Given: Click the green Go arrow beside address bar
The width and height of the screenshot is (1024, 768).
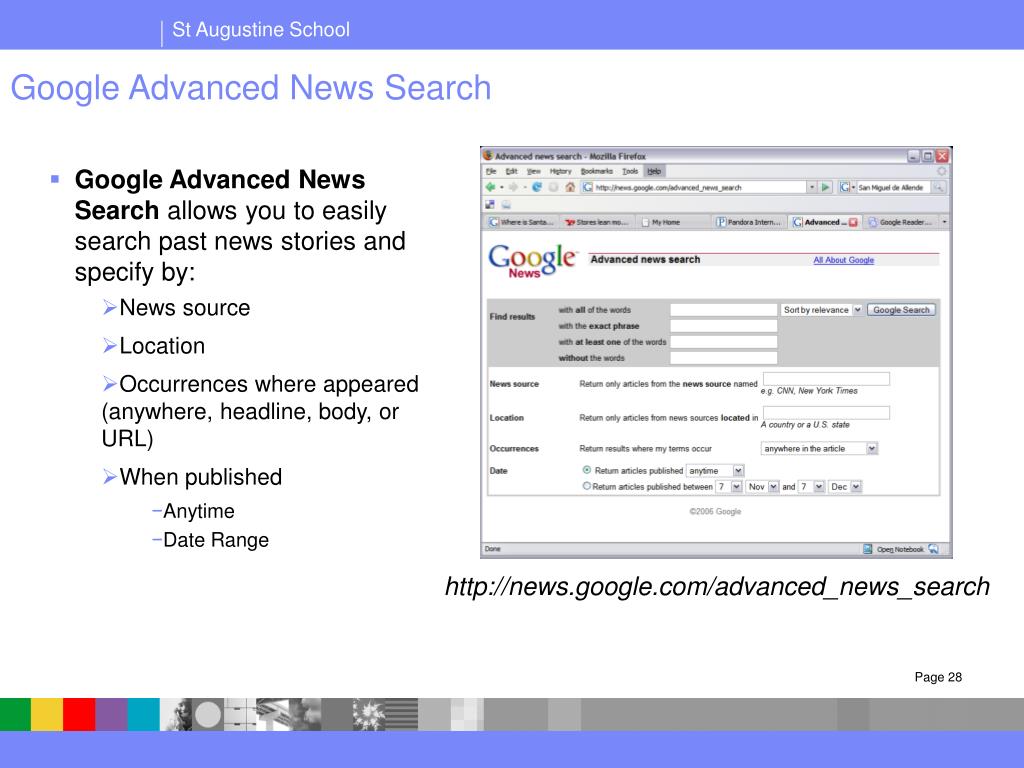Looking at the screenshot, I should [x=825, y=187].
